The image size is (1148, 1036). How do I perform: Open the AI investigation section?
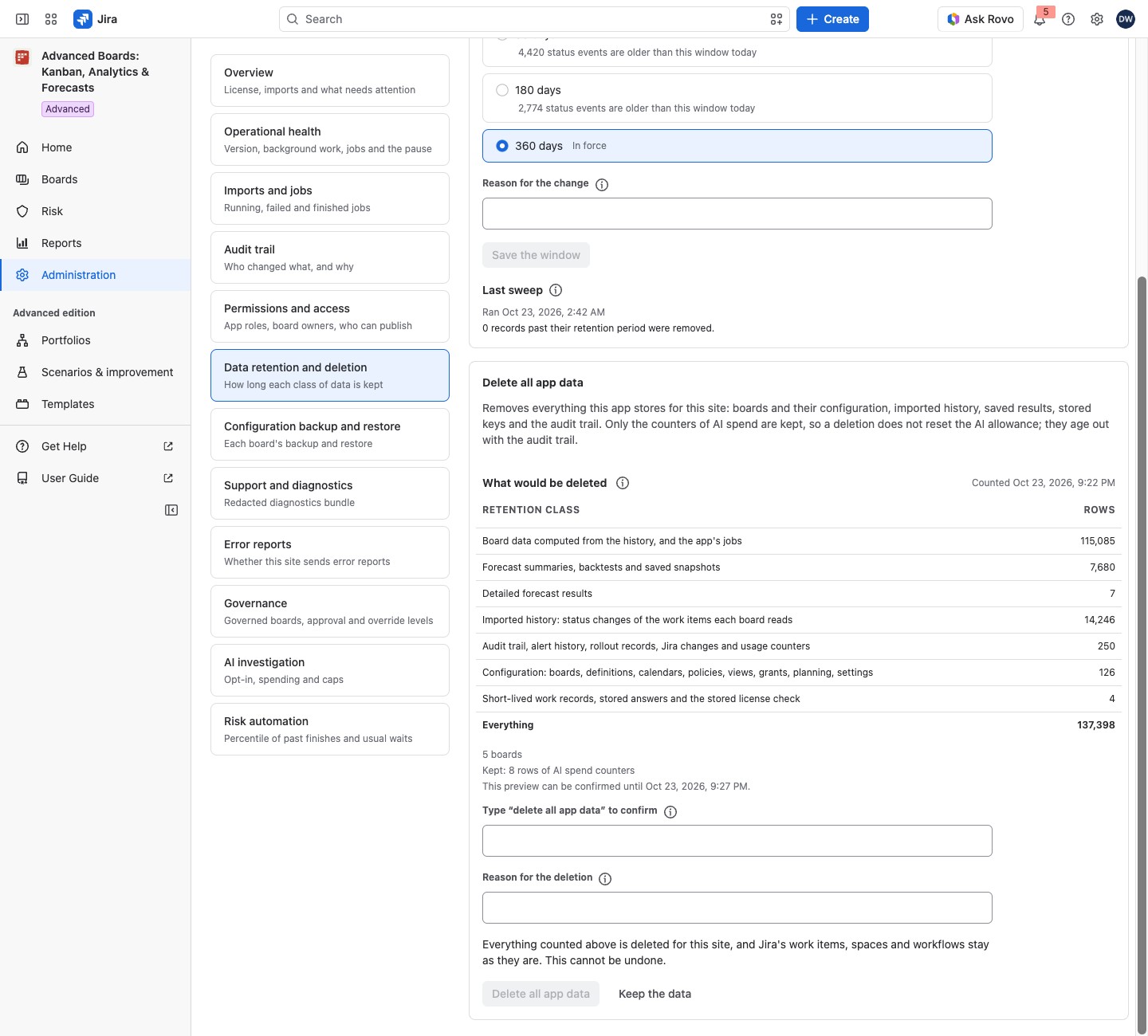[x=330, y=670]
